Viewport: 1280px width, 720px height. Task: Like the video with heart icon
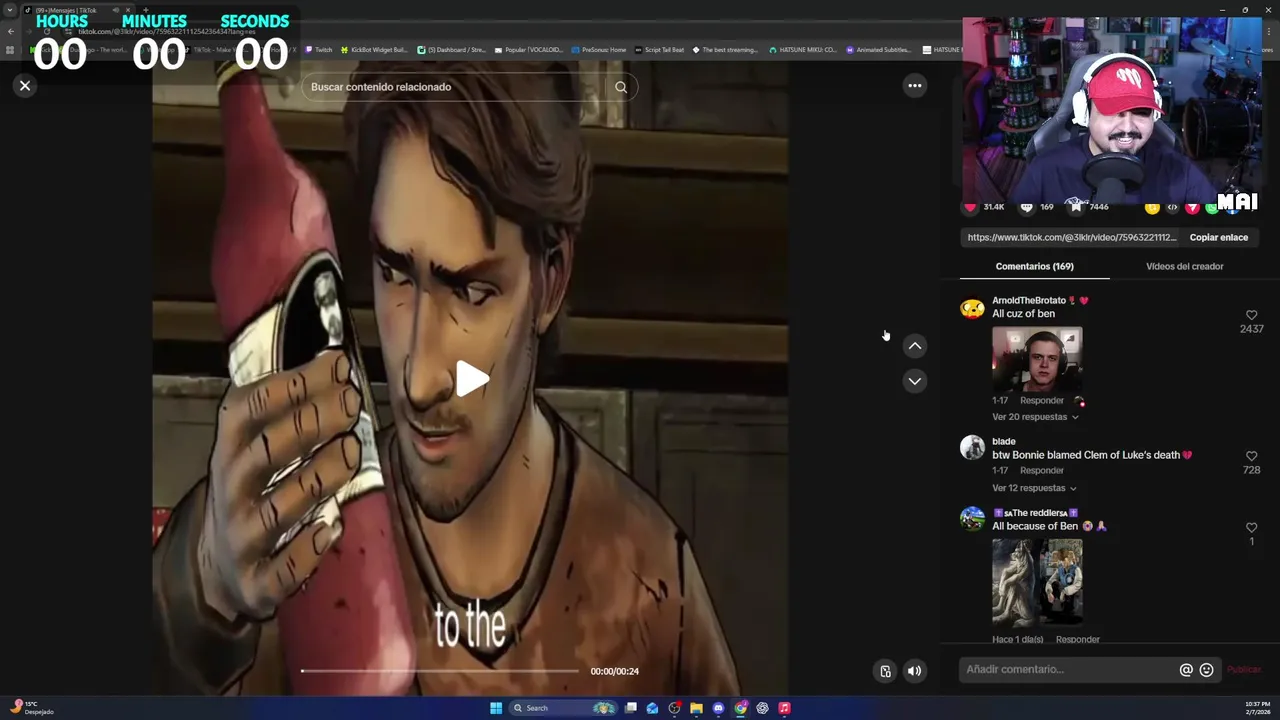[970, 207]
